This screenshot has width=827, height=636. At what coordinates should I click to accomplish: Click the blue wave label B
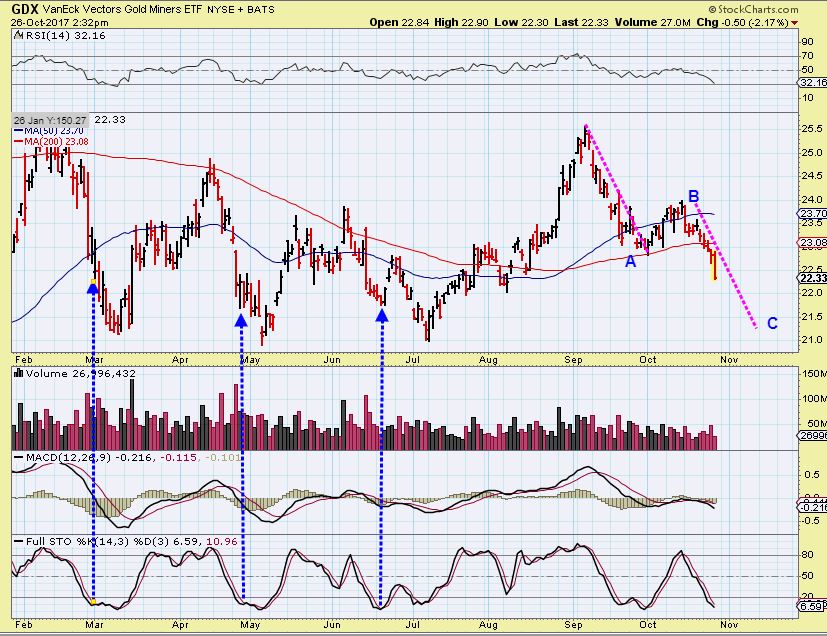(x=694, y=197)
